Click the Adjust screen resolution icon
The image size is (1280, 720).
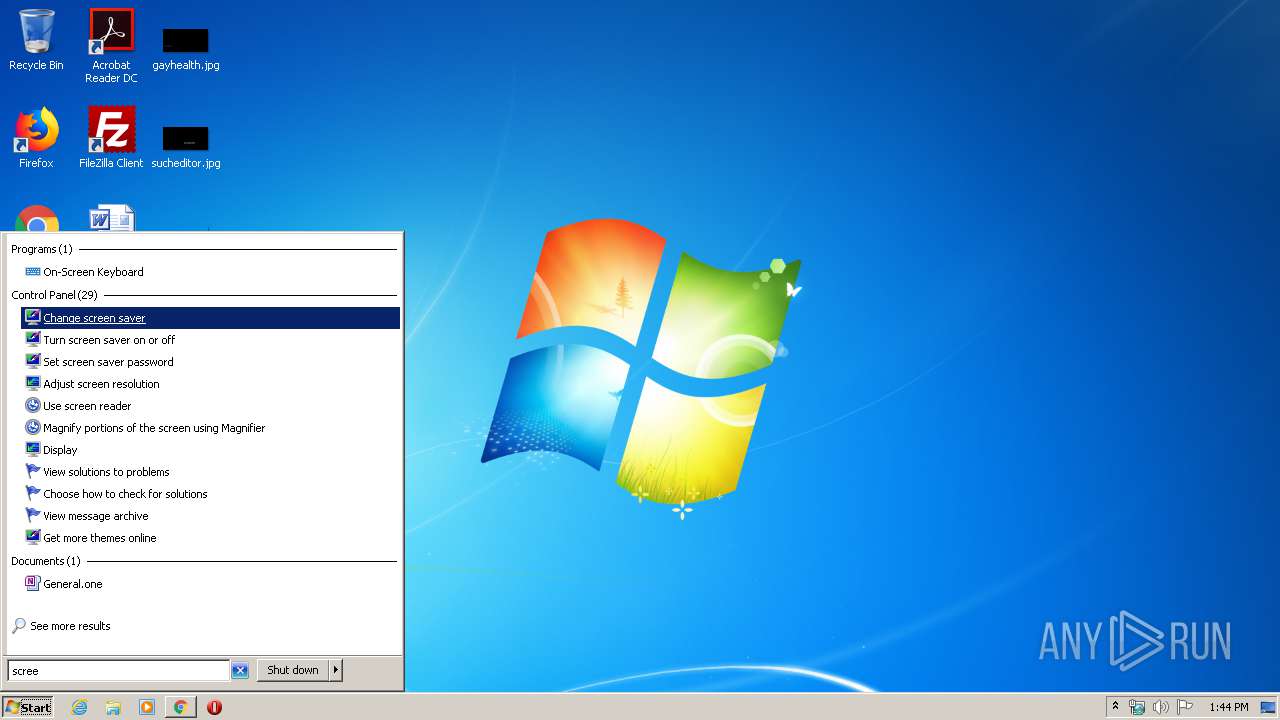(x=33, y=384)
